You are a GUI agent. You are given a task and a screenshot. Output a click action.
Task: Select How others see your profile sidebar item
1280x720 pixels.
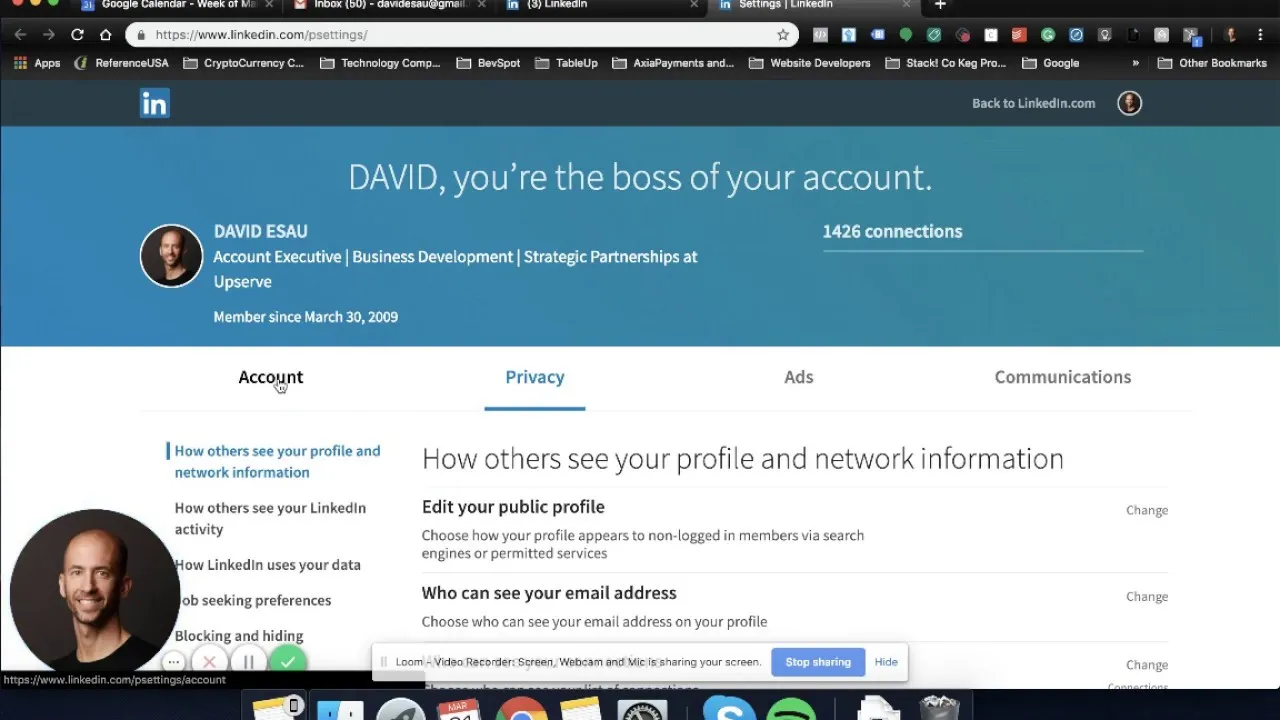click(x=277, y=461)
